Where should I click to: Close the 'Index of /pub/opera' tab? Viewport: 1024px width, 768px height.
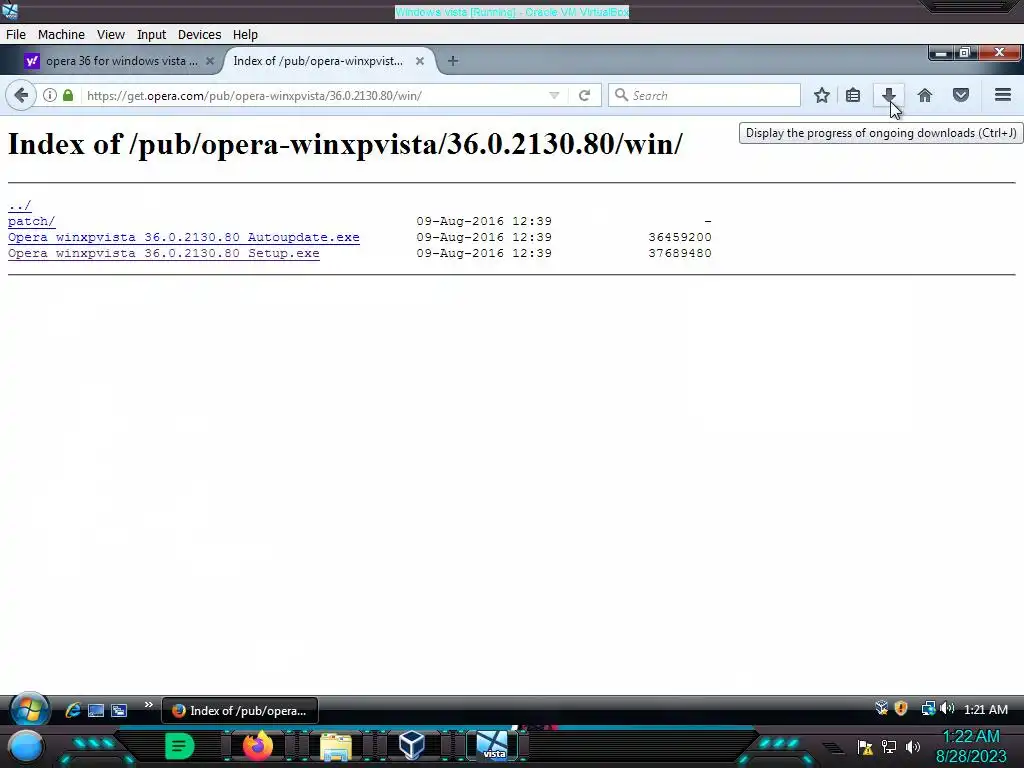pos(420,61)
